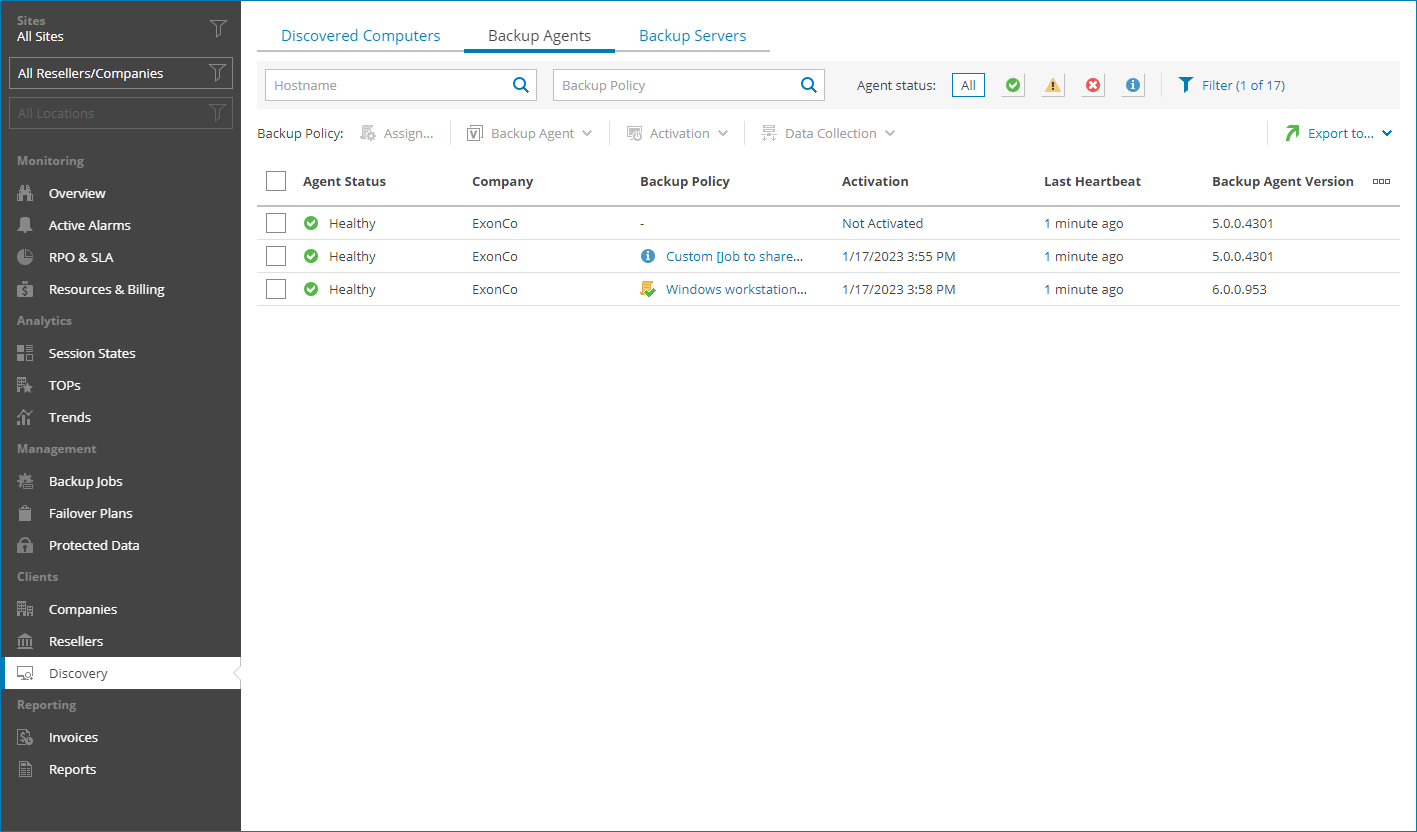
Task: Sort by Last Heartbeat column header
Action: tap(1092, 181)
